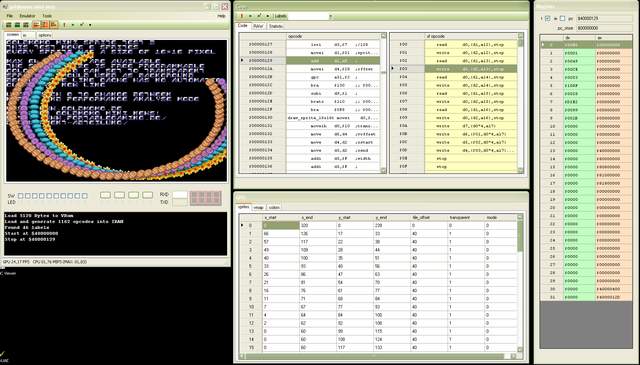Viewport: 640px width, 365px height.
Task: Toggle the third SW switch checkbox
Action: 35,196
